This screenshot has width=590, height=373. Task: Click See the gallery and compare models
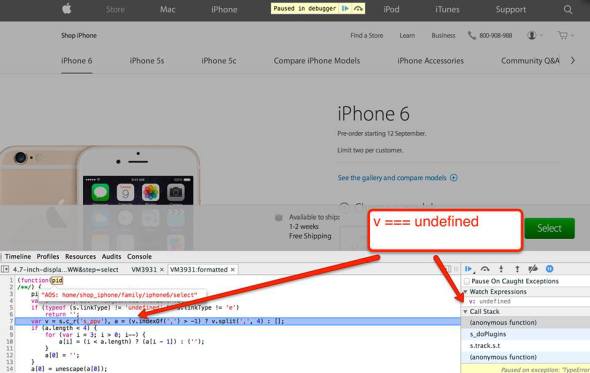pyautogui.click(x=392, y=178)
